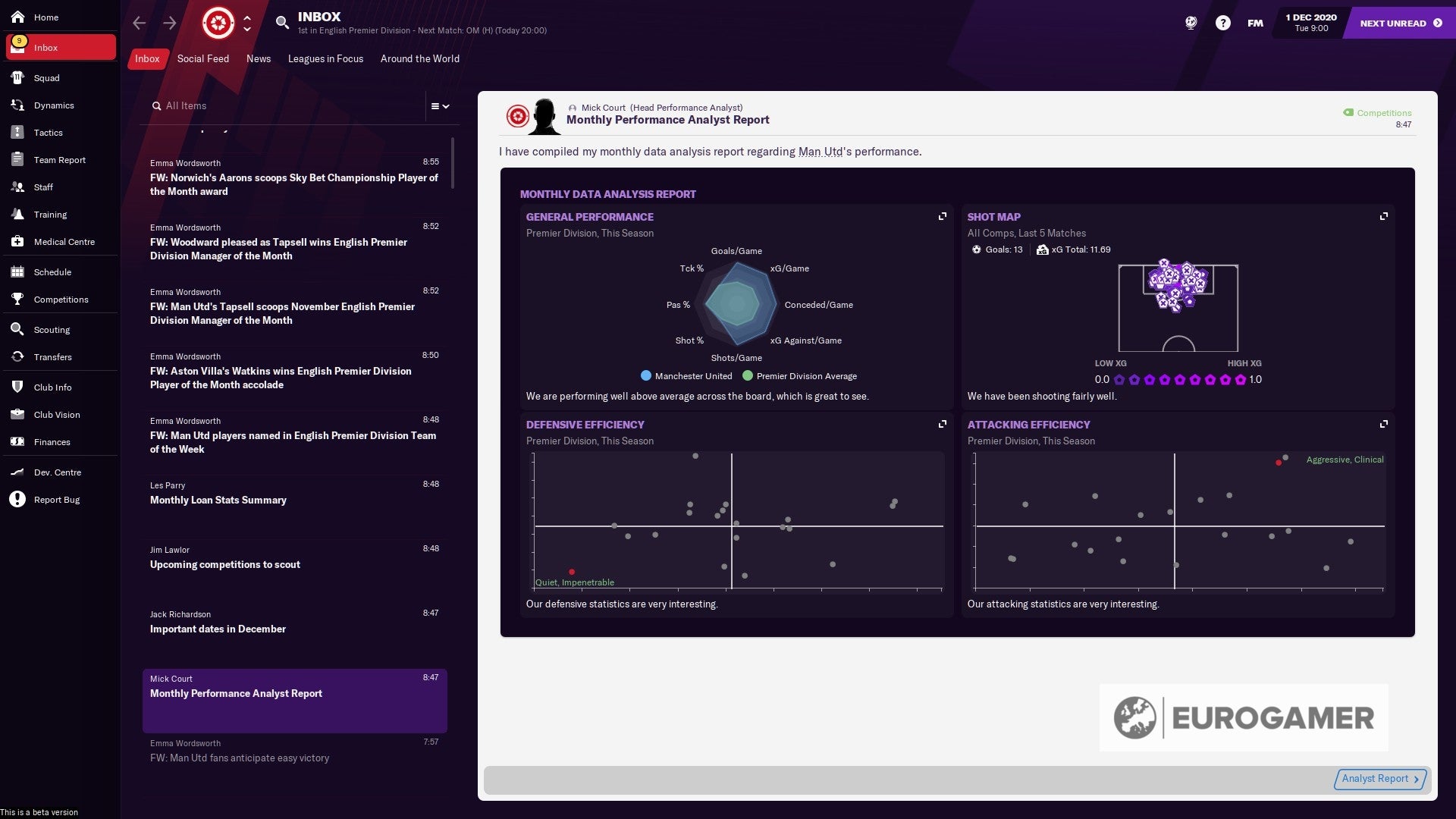
Task: Go forward with the right arrow
Action: pos(170,23)
